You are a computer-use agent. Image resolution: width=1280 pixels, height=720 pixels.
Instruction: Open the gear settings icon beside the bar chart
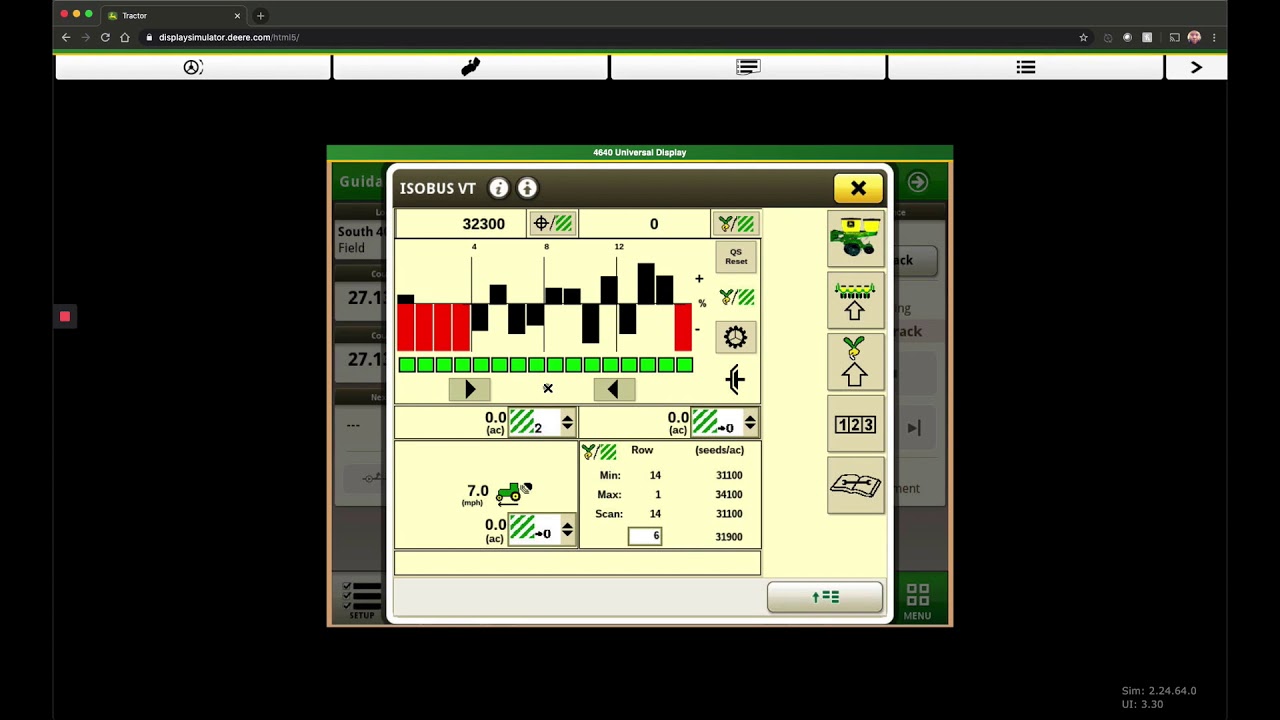pos(735,337)
